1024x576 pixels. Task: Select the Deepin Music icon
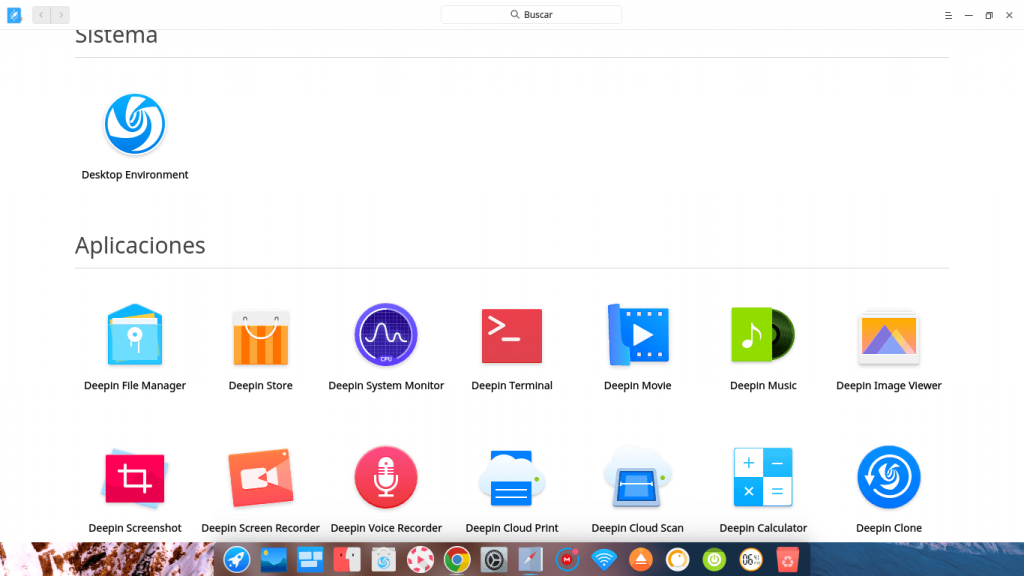click(763, 334)
